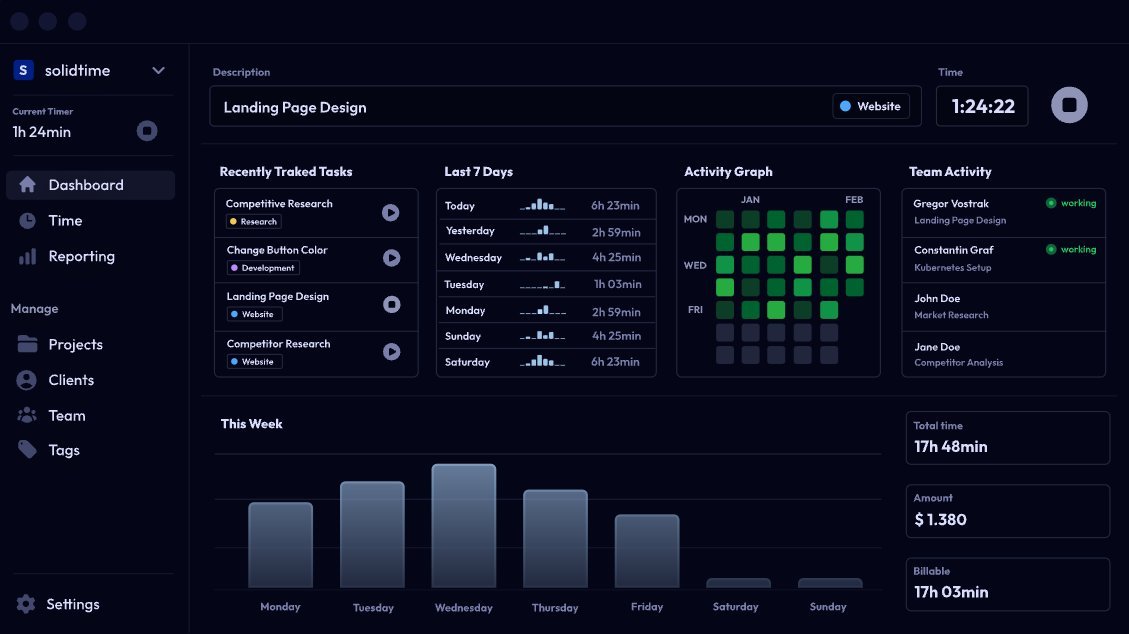Image resolution: width=1129 pixels, height=634 pixels.
Task: Open Reporting from the sidebar
Action: coord(81,256)
